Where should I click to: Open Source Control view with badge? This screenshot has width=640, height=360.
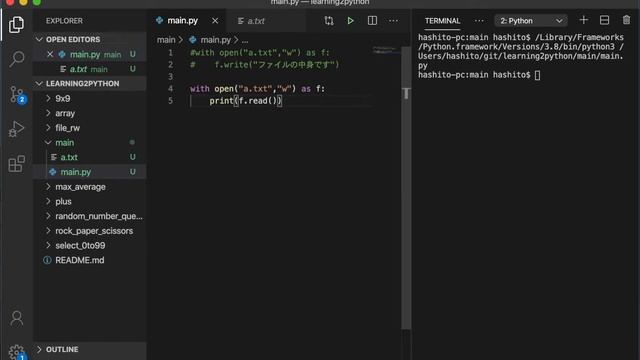(x=17, y=95)
